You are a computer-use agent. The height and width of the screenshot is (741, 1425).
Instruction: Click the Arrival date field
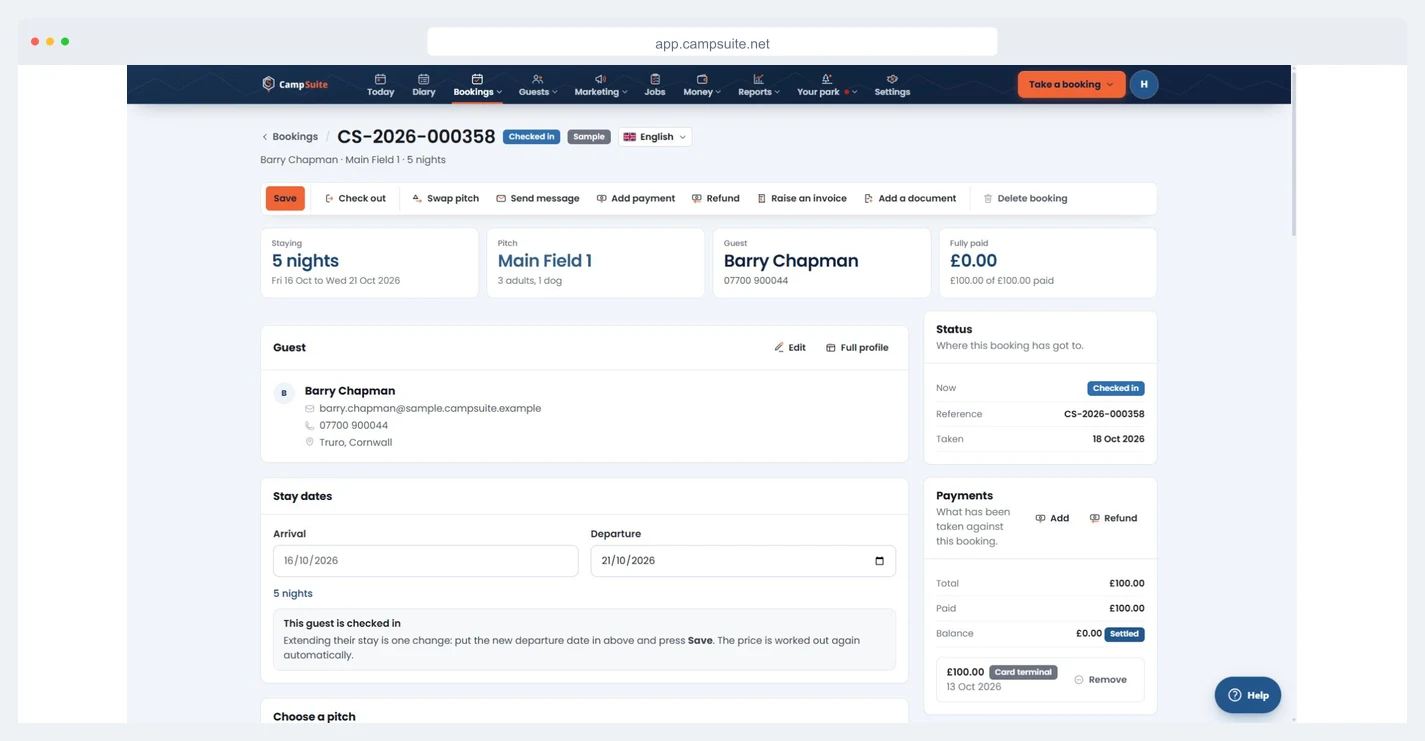[x=426, y=561]
